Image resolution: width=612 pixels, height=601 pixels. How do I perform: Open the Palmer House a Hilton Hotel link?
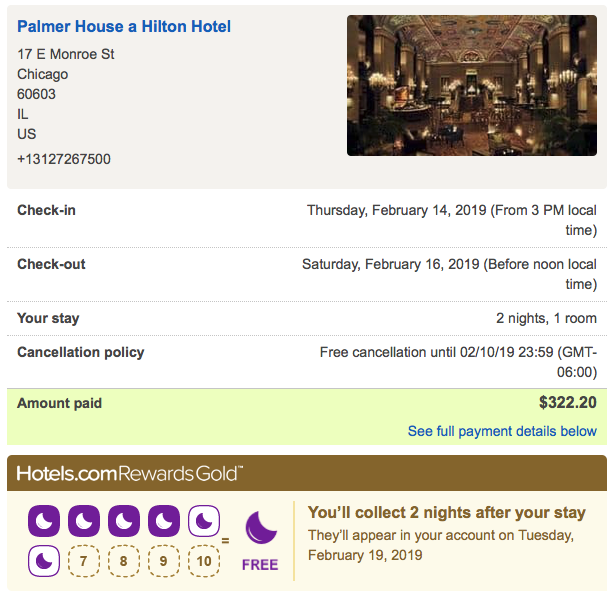tap(124, 27)
